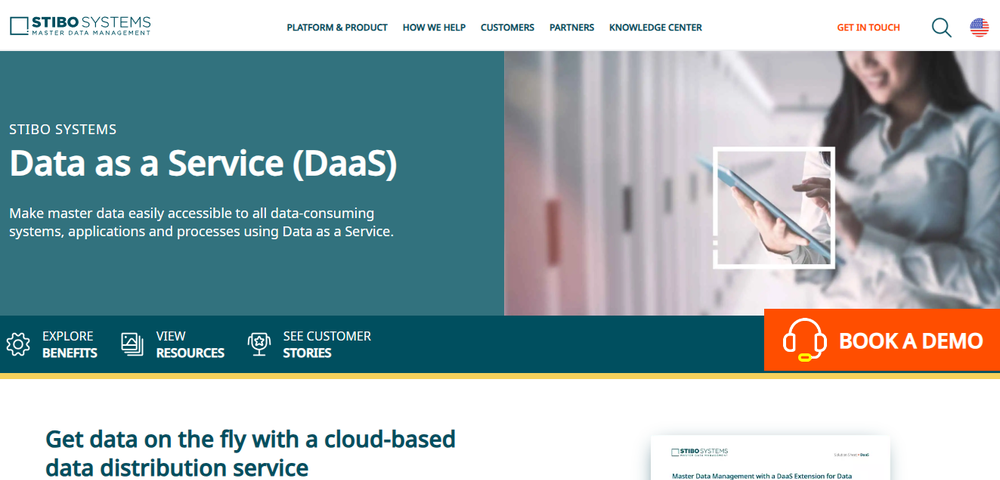Click the View Resources link
Image resolution: width=1000 pixels, height=480 pixels.
click(190, 344)
